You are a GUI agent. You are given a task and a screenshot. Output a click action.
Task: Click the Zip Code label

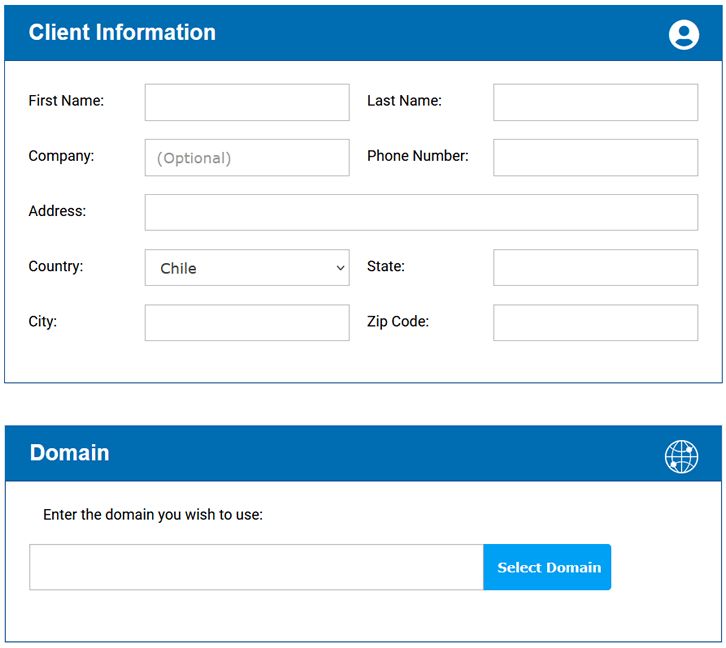click(x=398, y=321)
